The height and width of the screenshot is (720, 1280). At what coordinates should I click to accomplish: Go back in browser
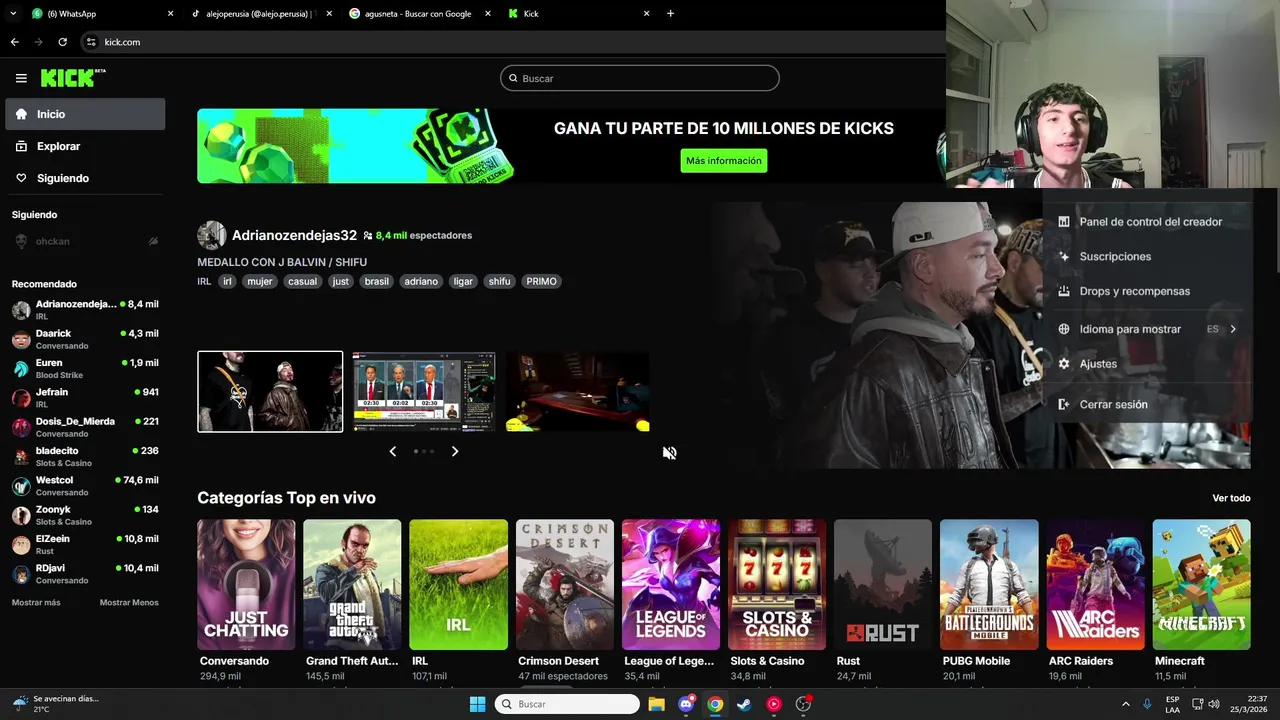click(x=15, y=42)
